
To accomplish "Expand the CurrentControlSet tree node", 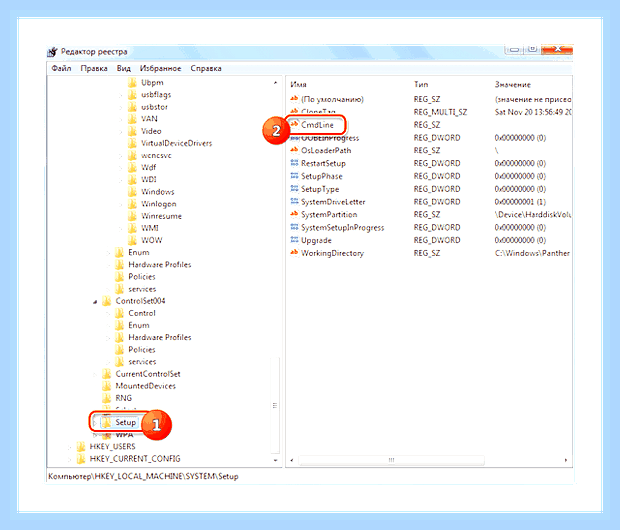I will pyautogui.click(x=95, y=374).
